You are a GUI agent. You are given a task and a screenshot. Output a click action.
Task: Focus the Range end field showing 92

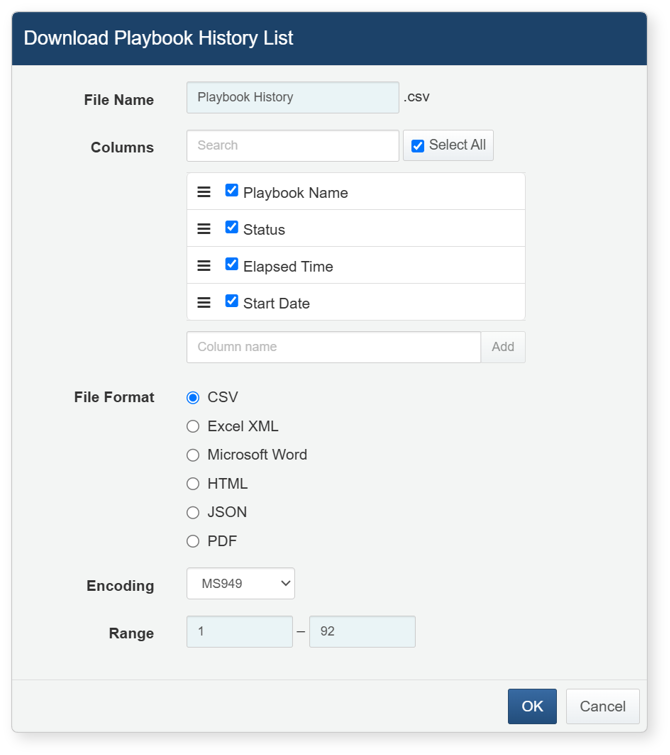[362, 631]
